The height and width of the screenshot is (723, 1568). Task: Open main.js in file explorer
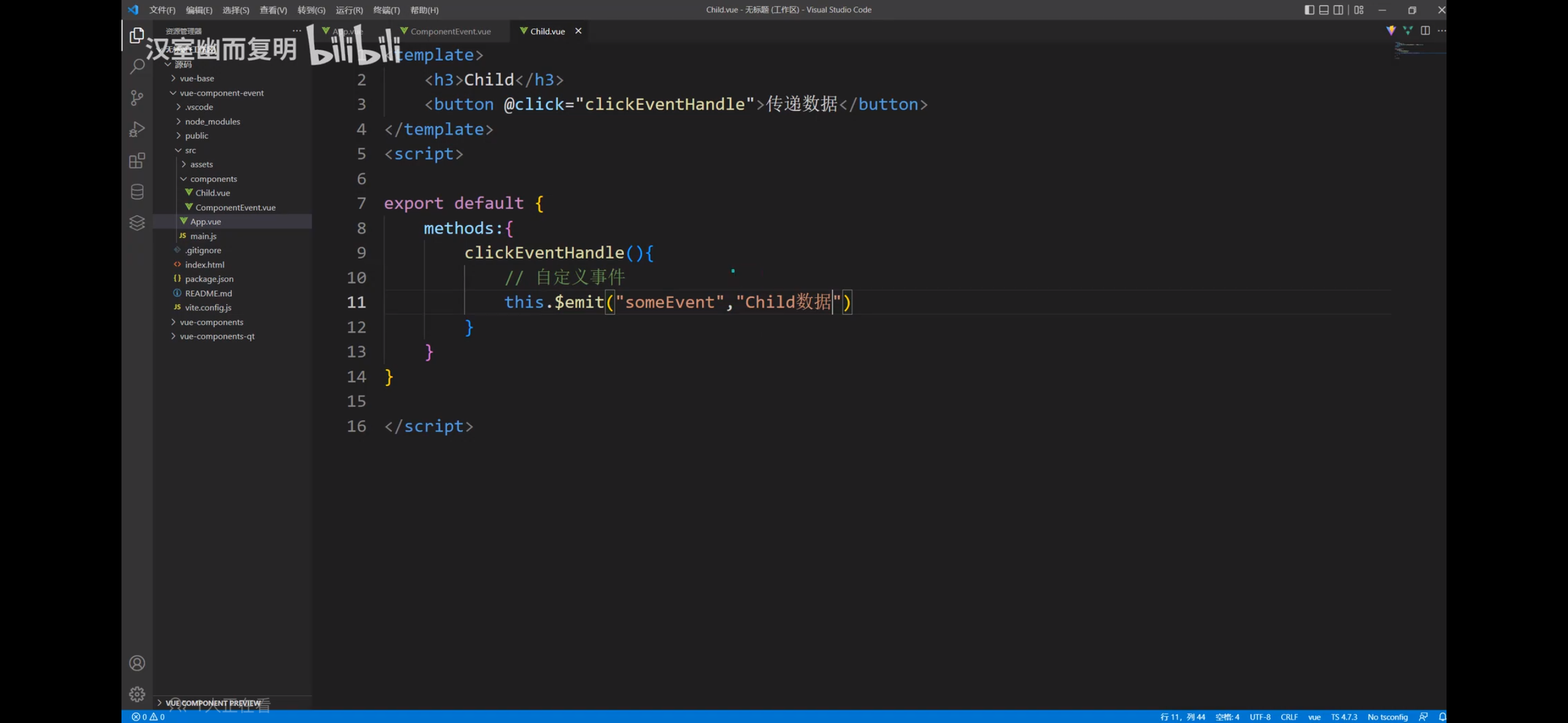point(202,236)
